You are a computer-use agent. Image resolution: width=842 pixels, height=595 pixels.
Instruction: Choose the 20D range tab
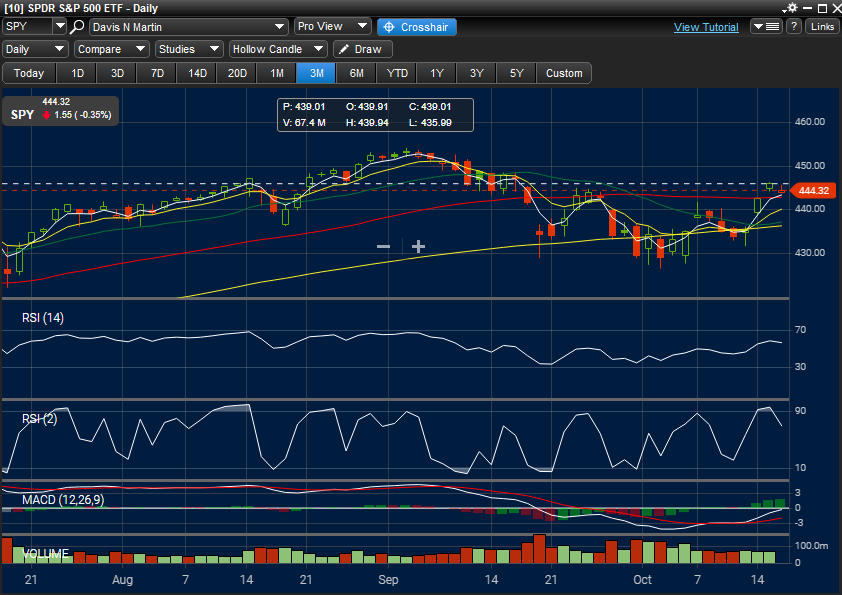[237, 73]
